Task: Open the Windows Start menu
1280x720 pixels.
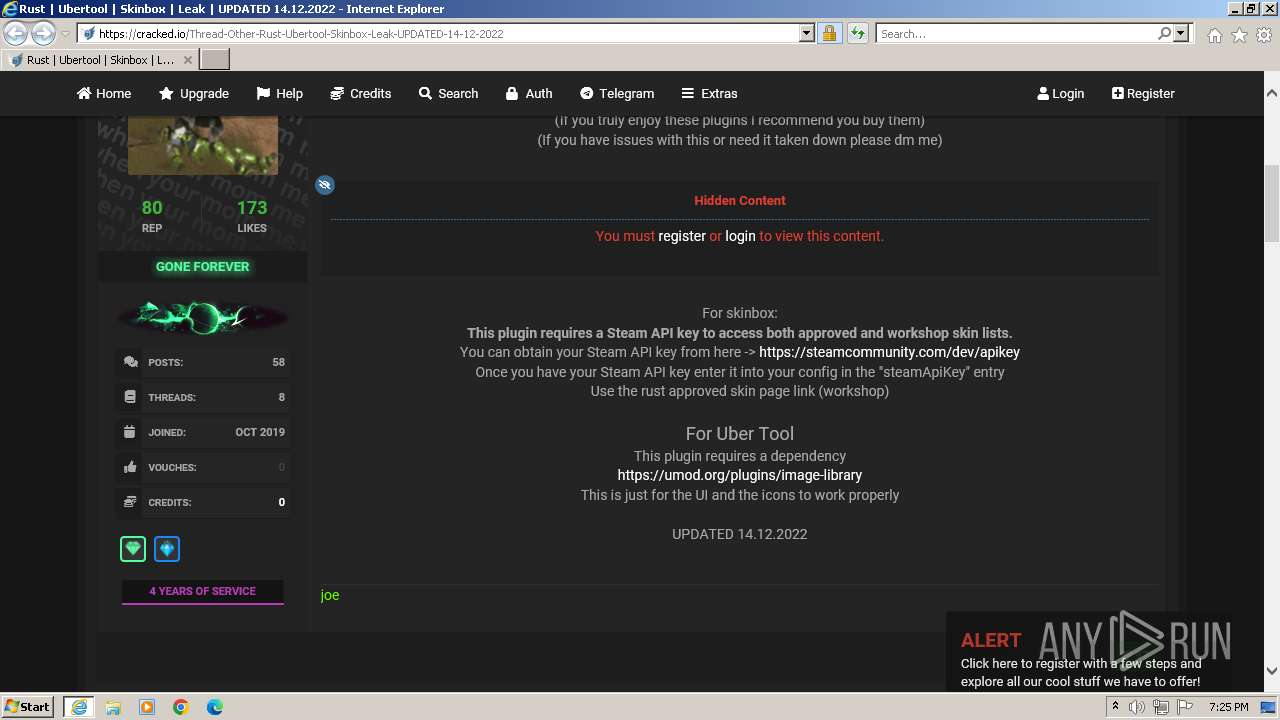Action: point(27,706)
